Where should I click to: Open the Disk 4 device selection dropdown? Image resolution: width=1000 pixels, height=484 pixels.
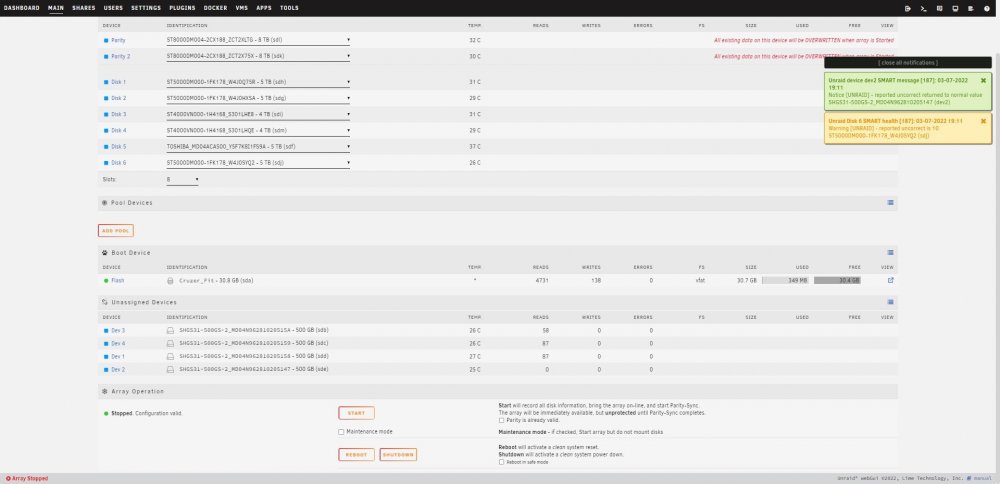258,130
